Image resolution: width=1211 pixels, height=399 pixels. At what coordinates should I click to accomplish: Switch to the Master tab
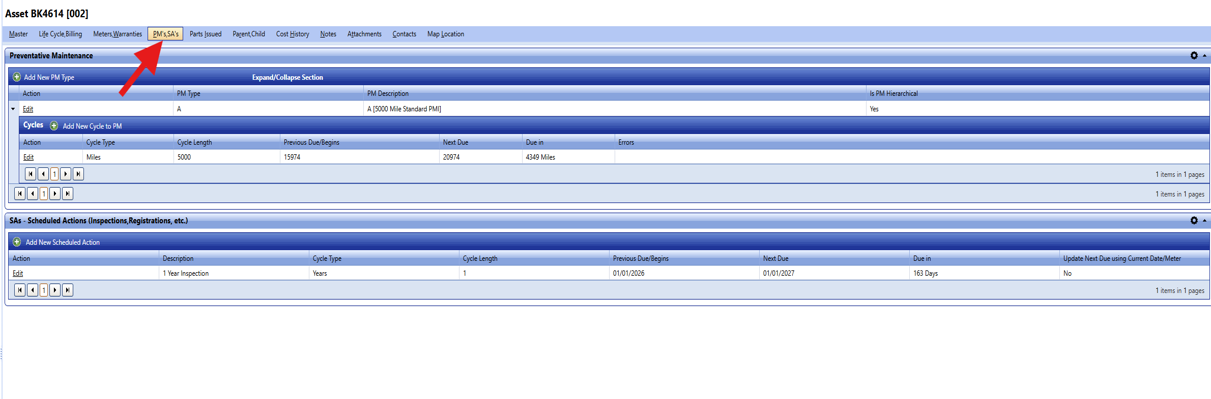[18, 34]
